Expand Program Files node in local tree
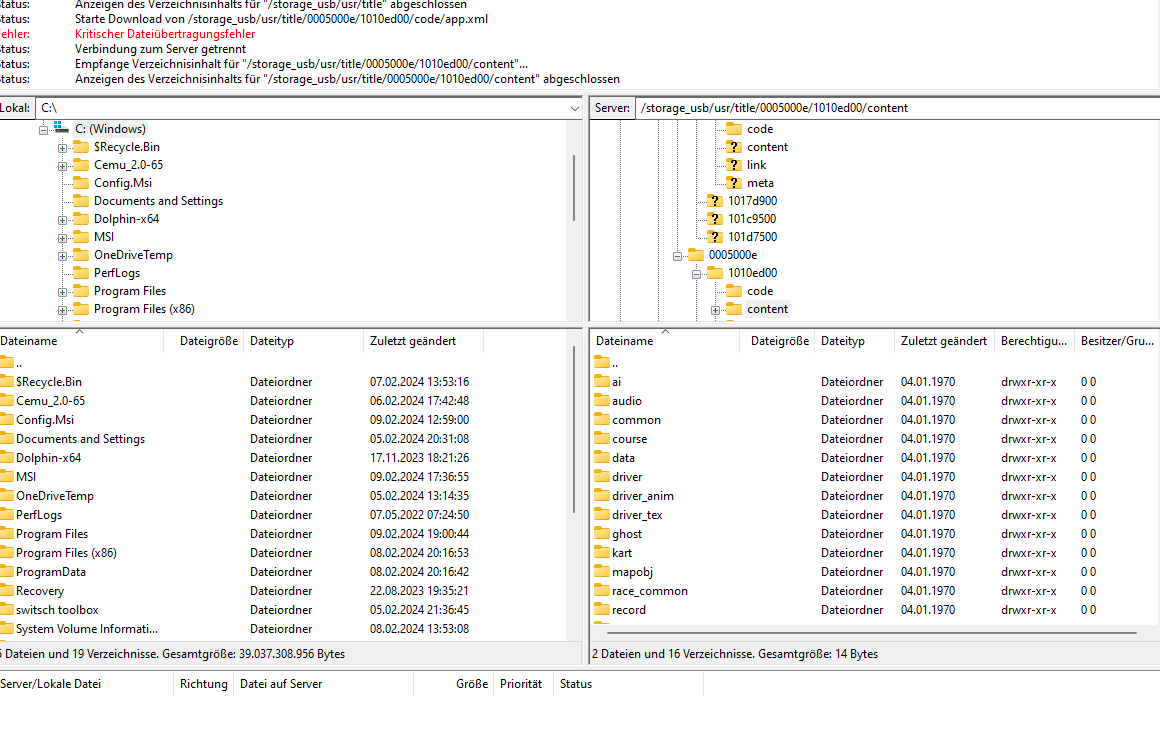 [x=63, y=292]
